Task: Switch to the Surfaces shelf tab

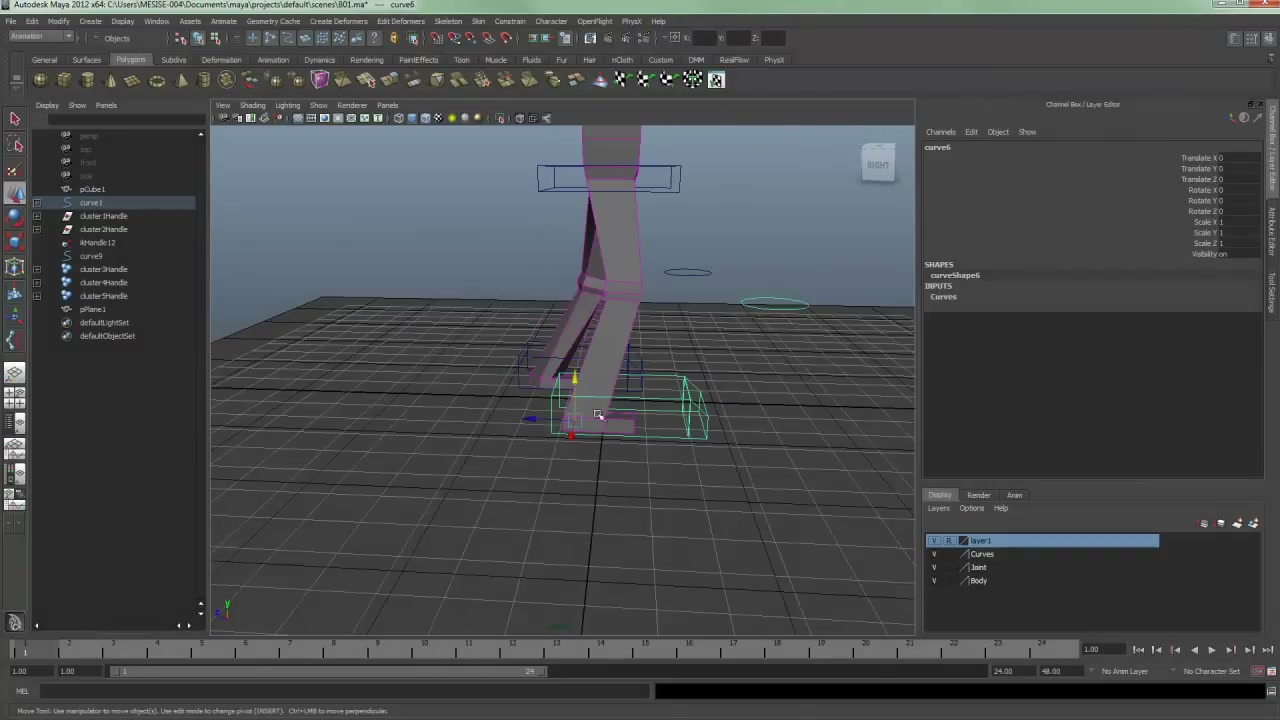Action: coord(87,60)
